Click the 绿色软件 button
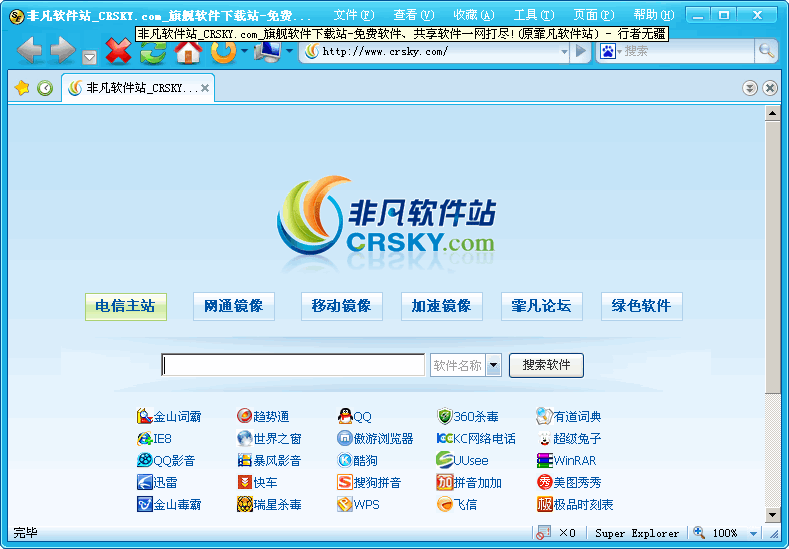 coord(642,306)
